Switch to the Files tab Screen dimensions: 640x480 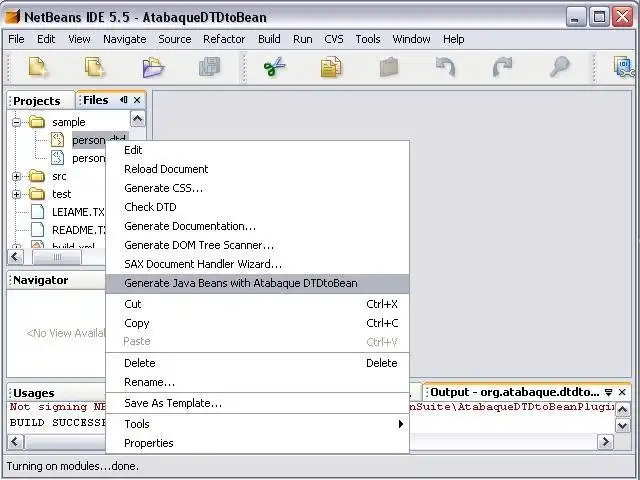tap(96, 100)
